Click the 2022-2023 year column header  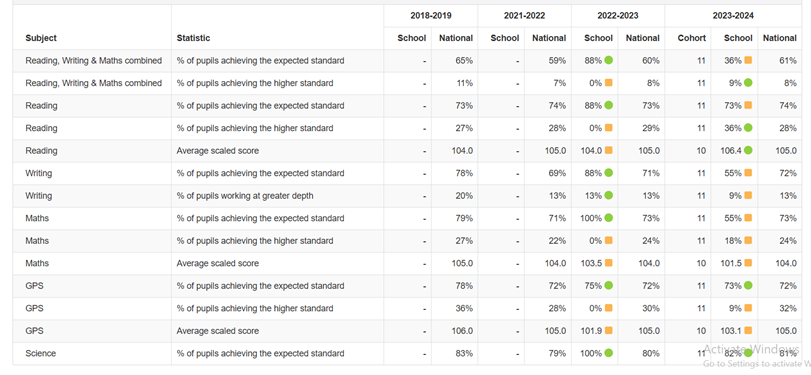(x=618, y=16)
